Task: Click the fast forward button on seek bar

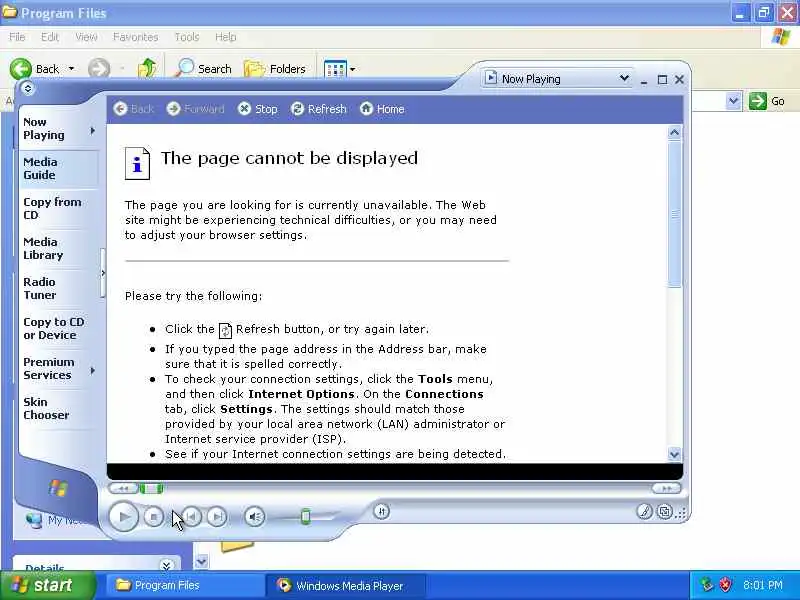Action: (x=666, y=489)
